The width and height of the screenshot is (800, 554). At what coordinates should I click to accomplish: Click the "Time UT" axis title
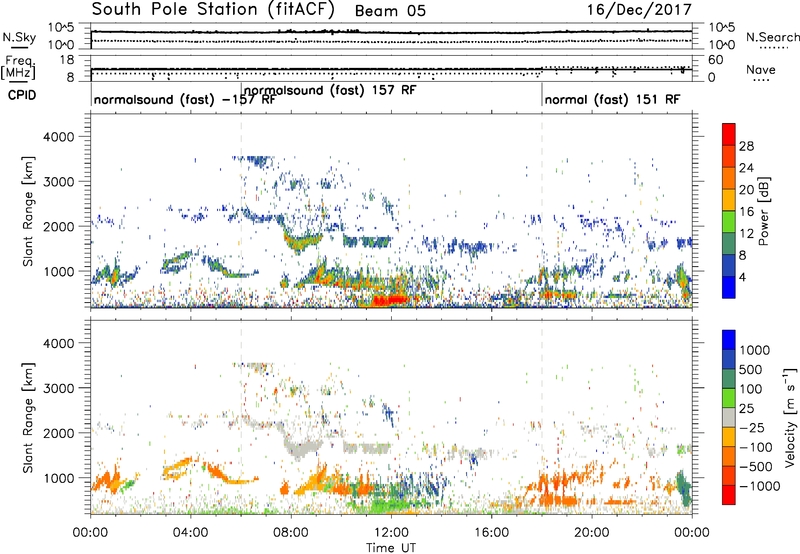pos(391,548)
